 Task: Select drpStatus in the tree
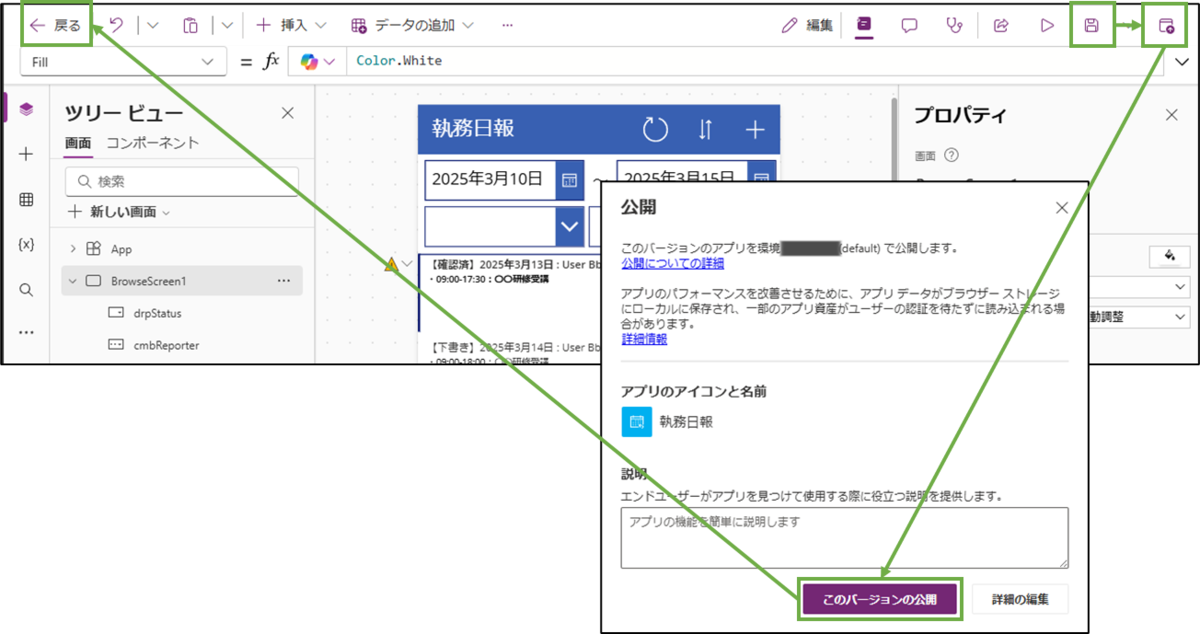(157, 313)
